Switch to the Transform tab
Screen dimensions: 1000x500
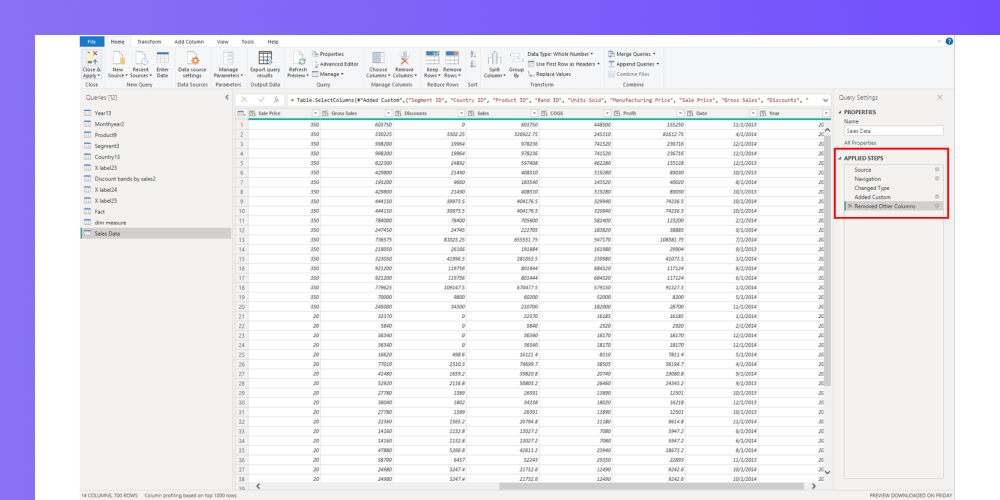(149, 41)
